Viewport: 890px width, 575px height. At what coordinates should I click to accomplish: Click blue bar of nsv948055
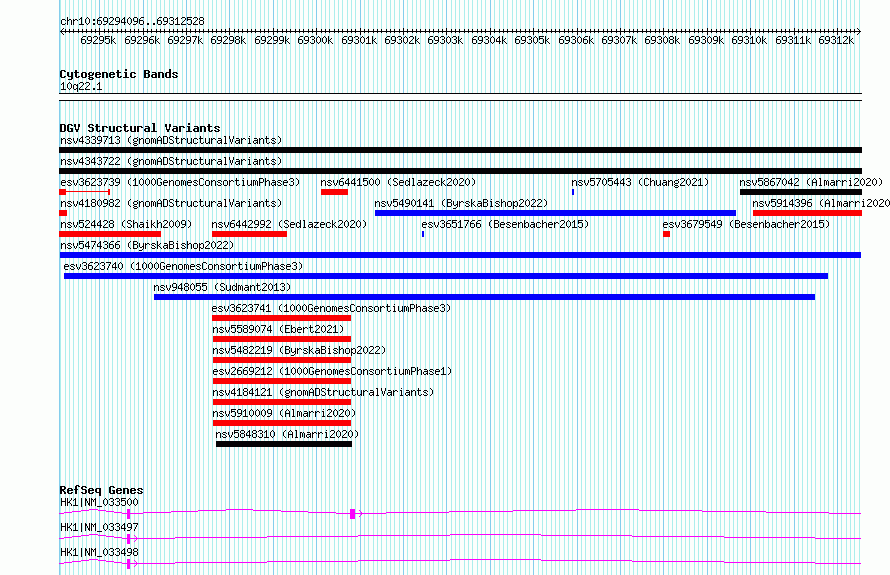click(x=484, y=297)
